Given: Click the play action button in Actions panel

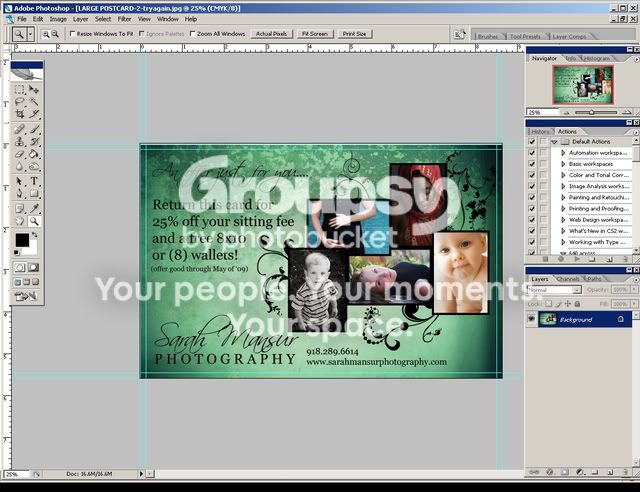Looking at the screenshot, I should (x=577, y=259).
